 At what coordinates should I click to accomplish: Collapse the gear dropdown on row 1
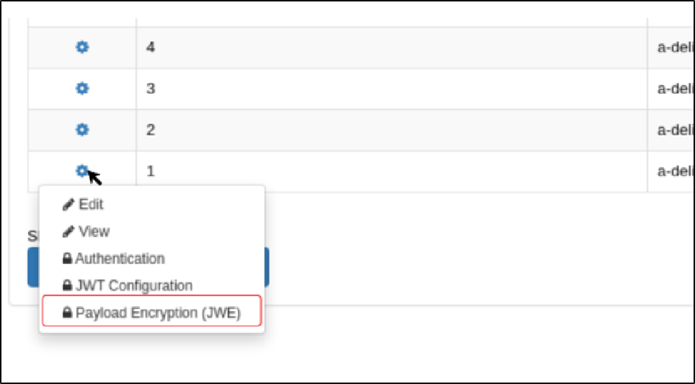pyautogui.click(x=82, y=171)
